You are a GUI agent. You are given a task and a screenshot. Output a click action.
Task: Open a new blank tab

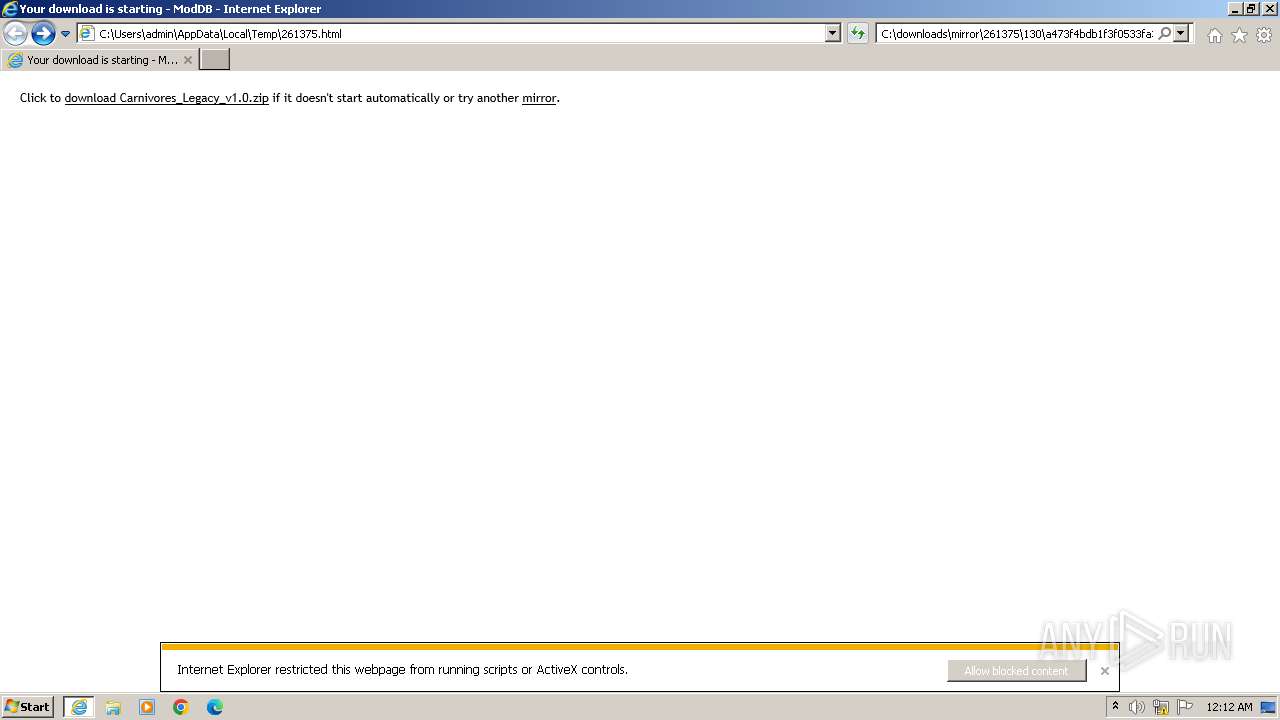coord(214,60)
